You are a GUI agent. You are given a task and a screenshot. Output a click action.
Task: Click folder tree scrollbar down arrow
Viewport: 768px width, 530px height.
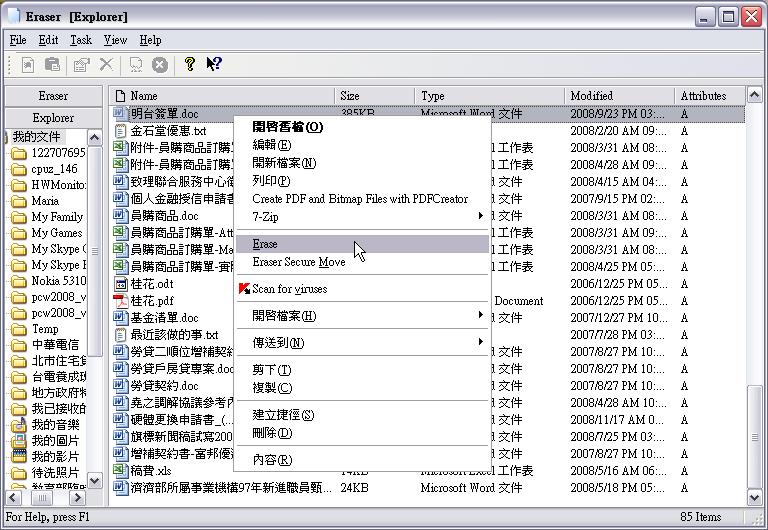[95, 481]
